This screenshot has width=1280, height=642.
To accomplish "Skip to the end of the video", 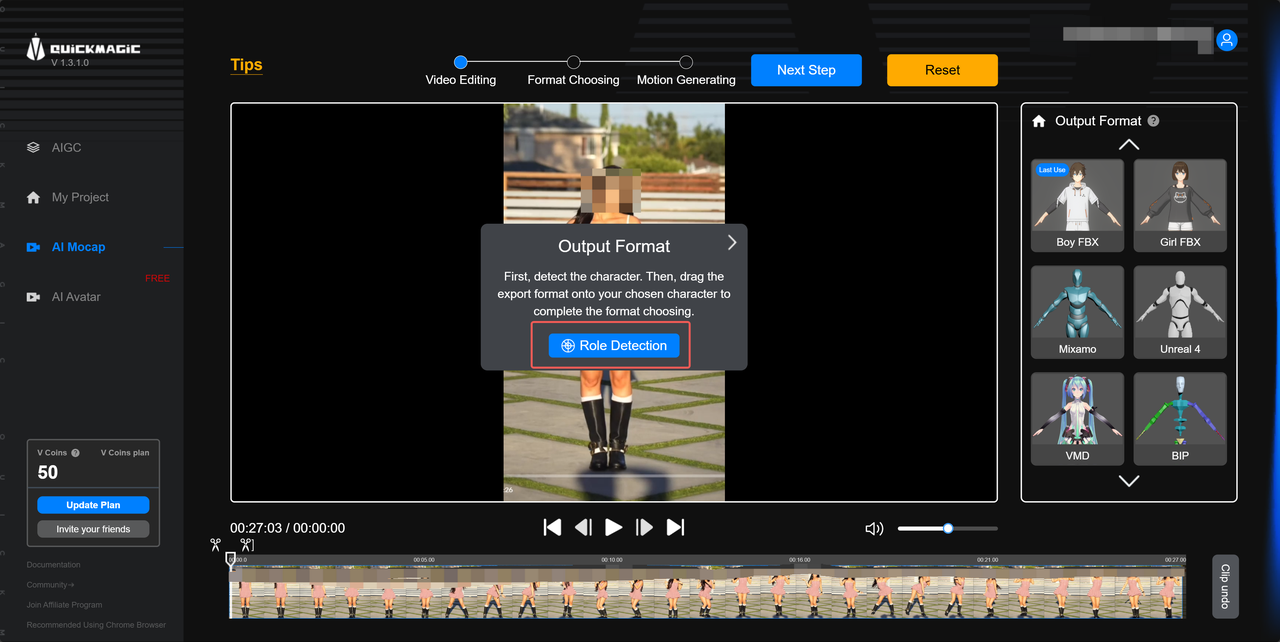I will 676,527.
